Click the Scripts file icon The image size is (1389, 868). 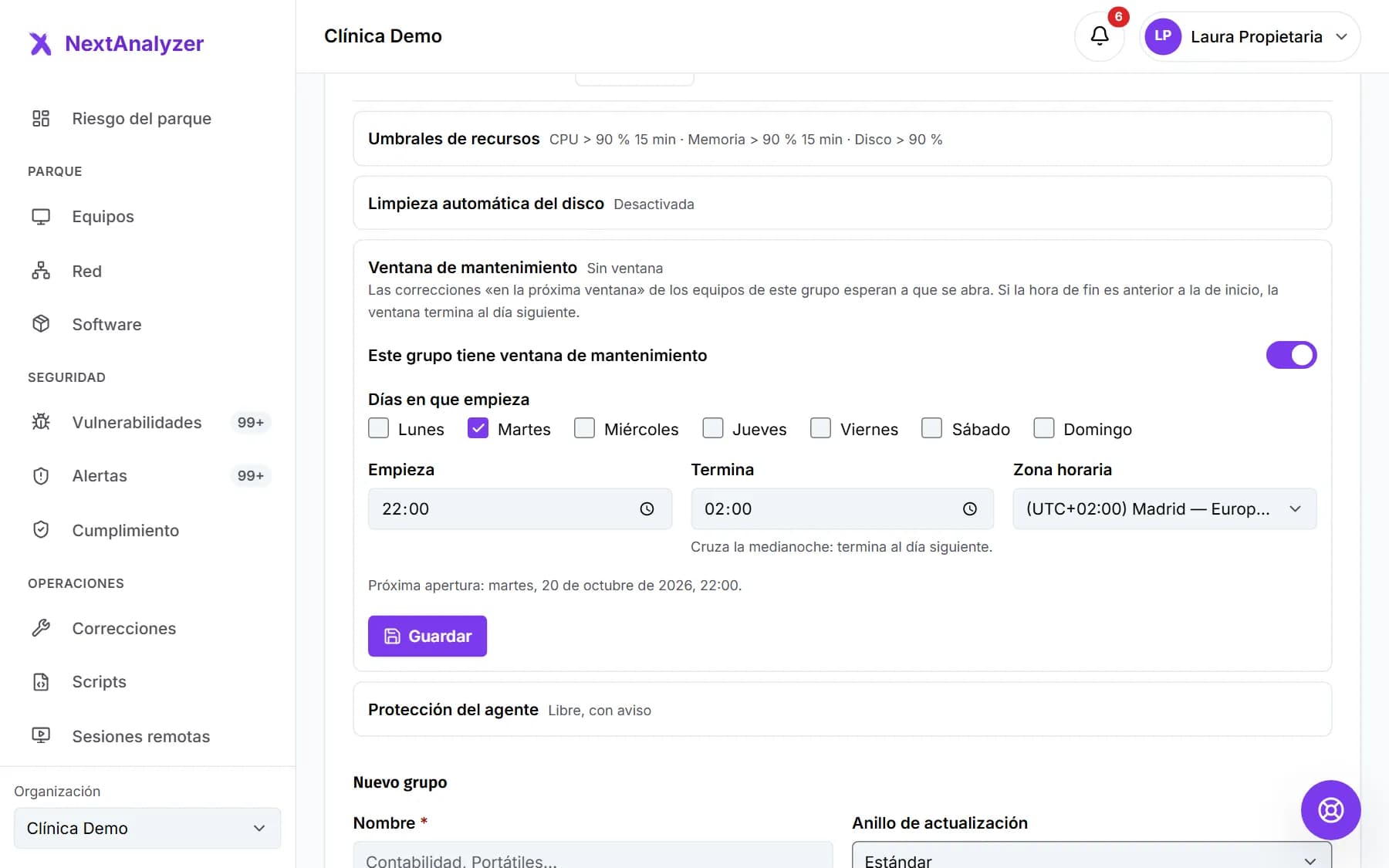41,682
